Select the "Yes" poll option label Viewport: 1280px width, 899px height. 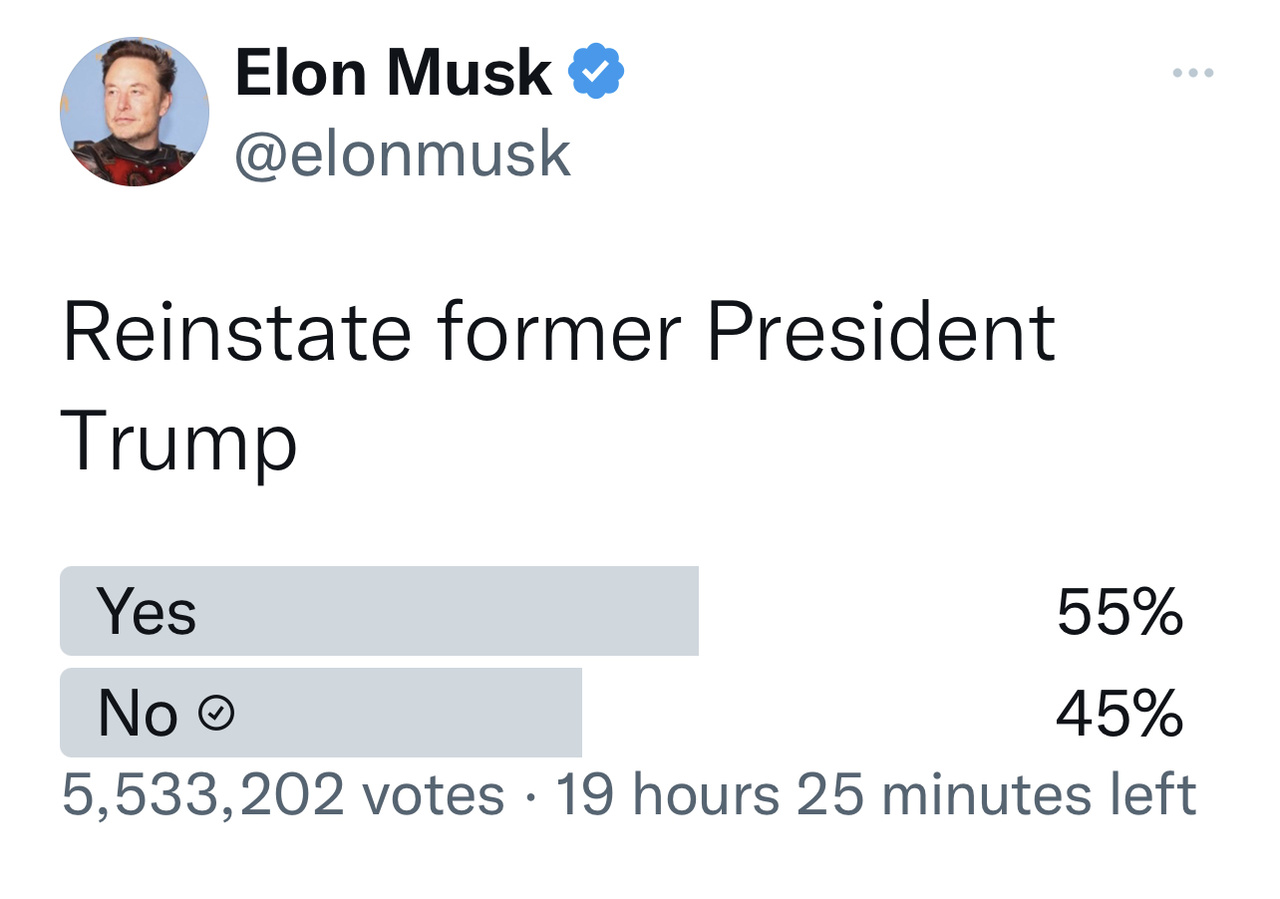pyautogui.click(x=146, y=611)
